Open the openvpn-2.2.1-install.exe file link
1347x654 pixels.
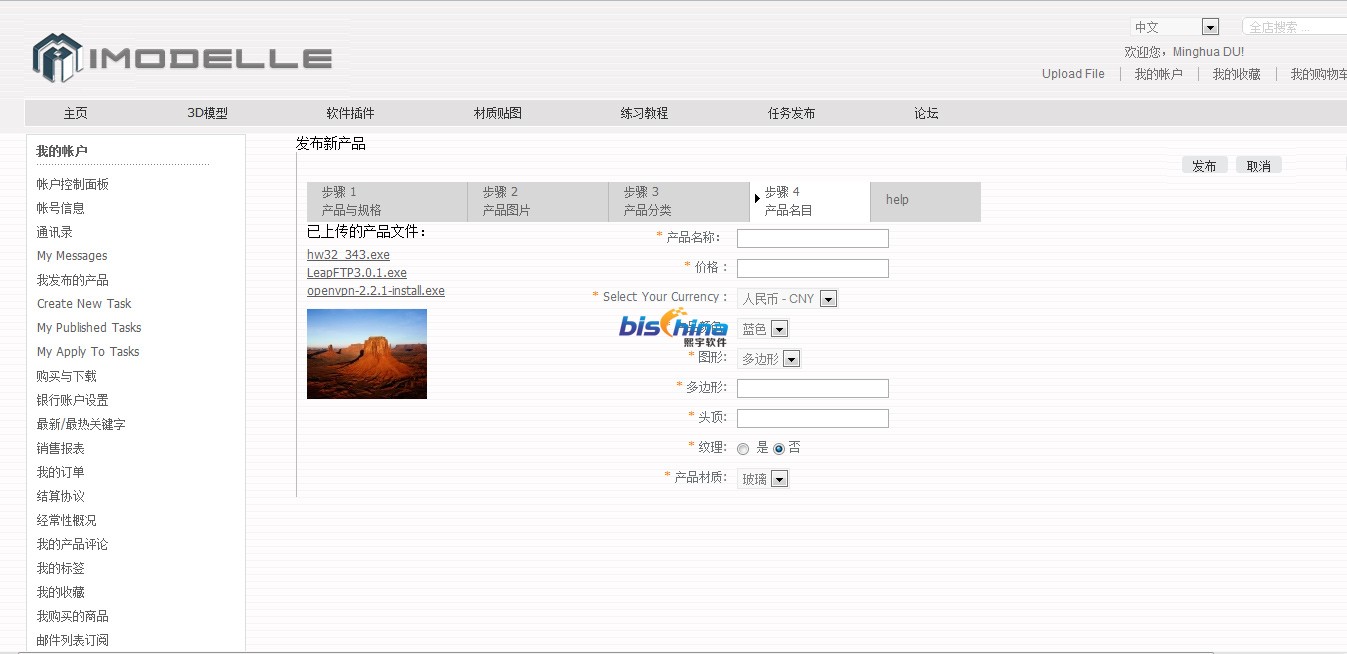click(x=376, y=291)
